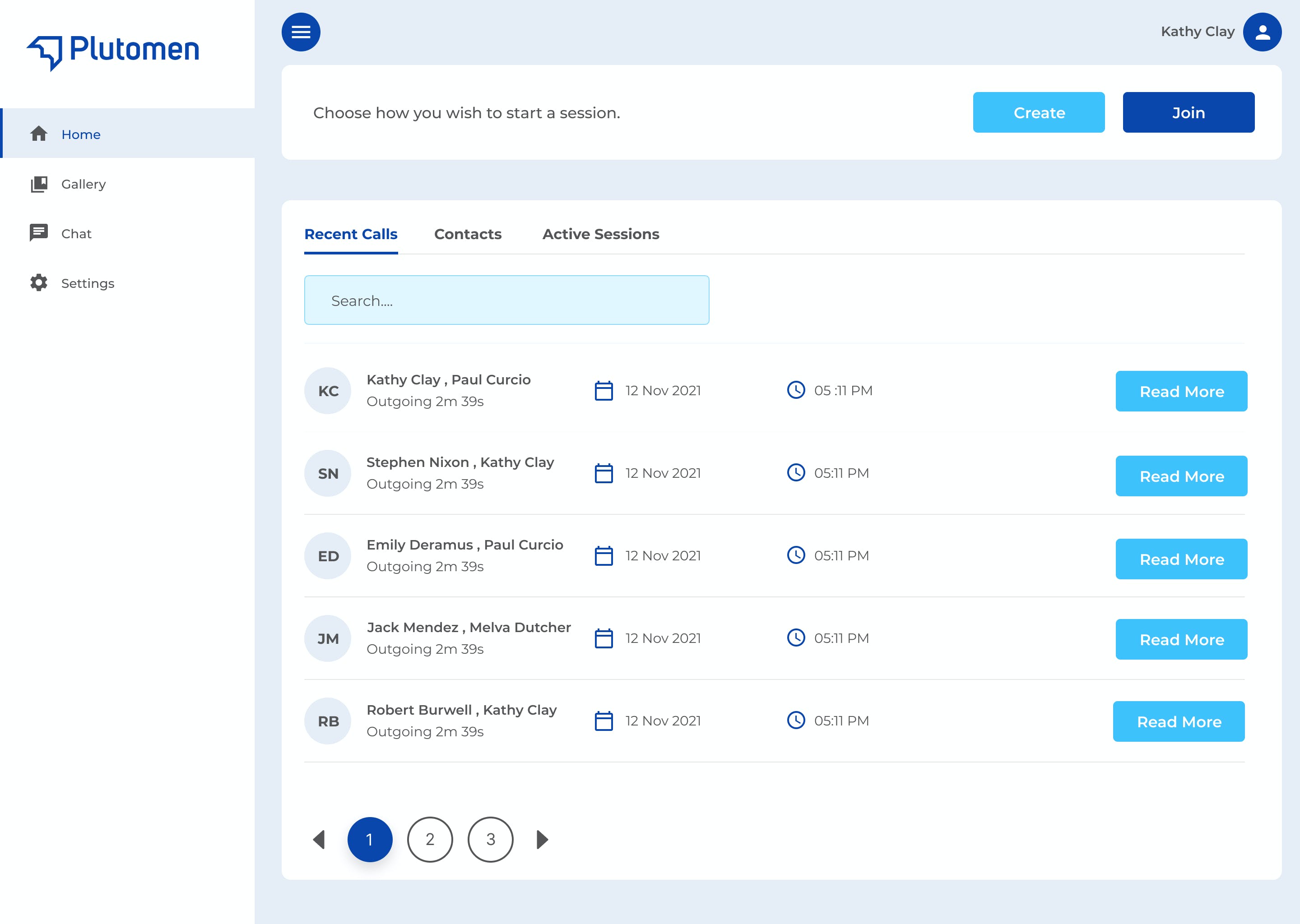This screenshot has width=1300, height=924.
Task: Click the Join session button
Action: click(x=1188, y=112)
